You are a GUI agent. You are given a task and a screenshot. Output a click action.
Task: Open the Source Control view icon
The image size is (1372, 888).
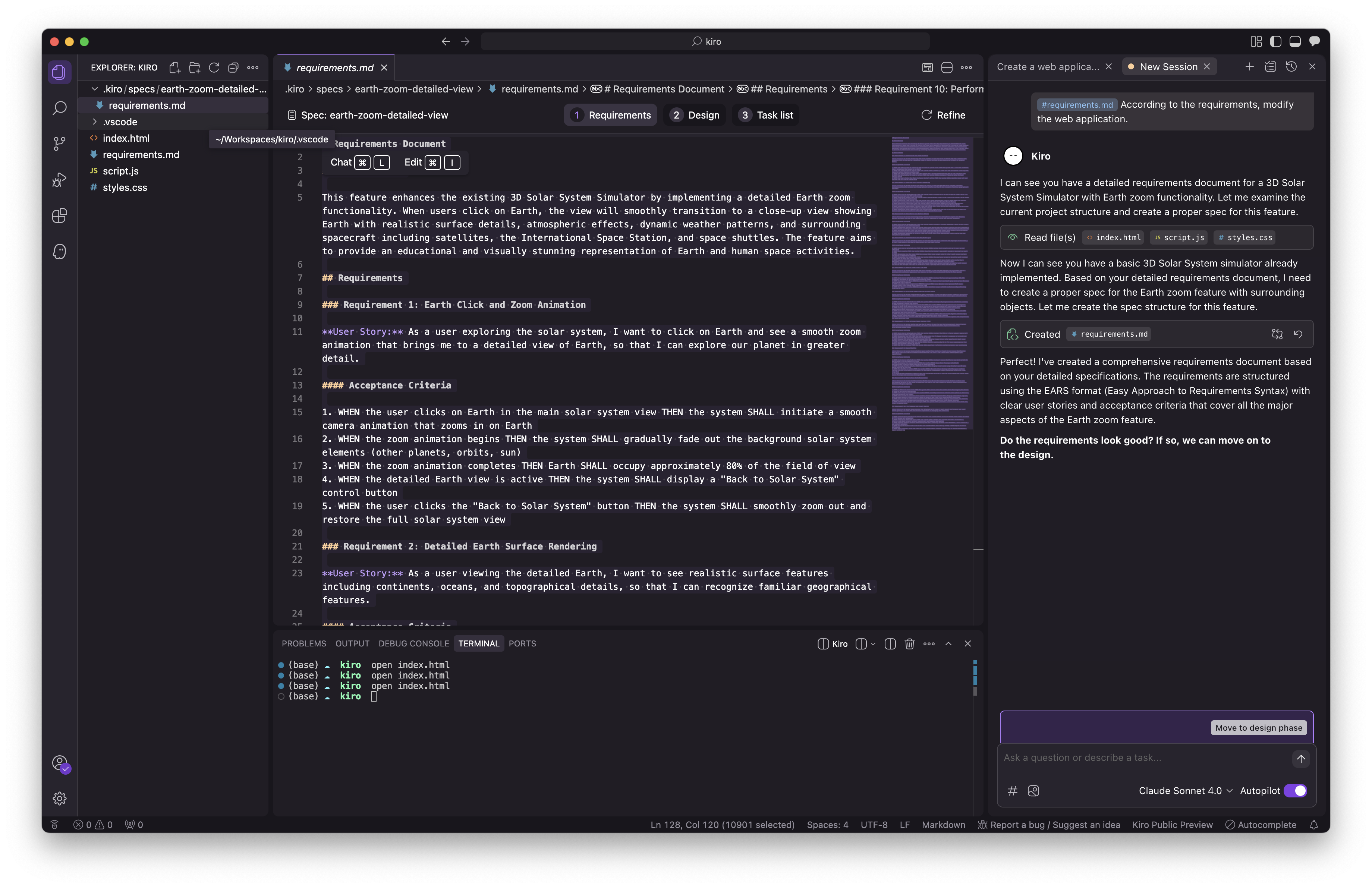tap(59, 144)
